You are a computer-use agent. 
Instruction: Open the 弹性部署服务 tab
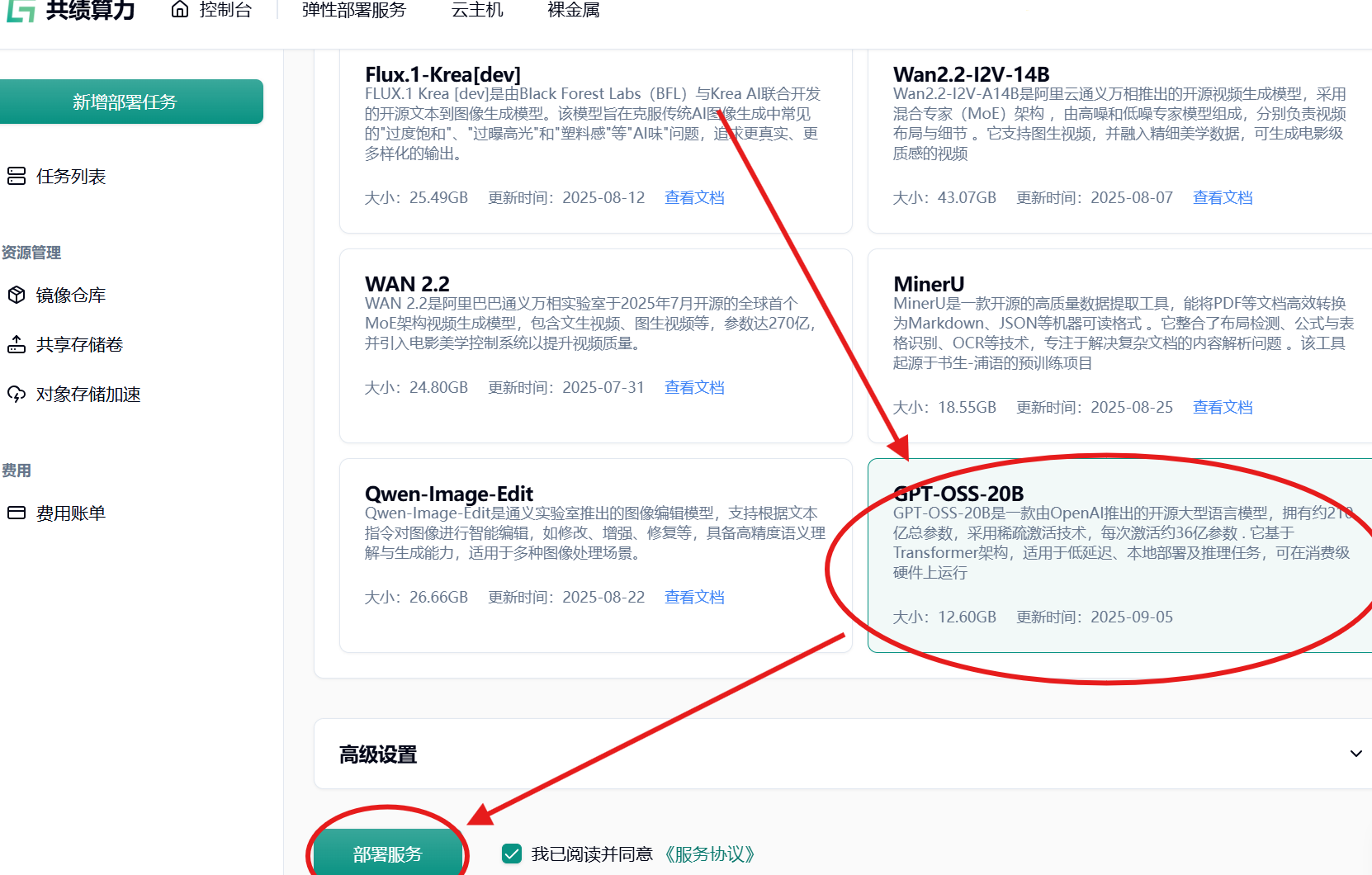coord(354,11)
